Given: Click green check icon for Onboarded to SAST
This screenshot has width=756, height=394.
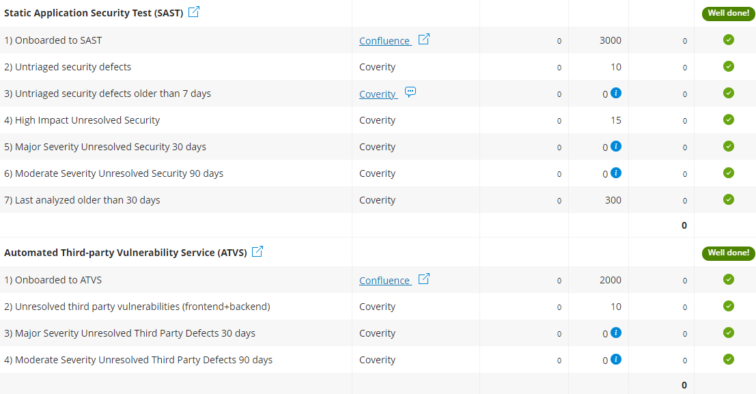Looking at the screenshot, I should tap(729, 40).
